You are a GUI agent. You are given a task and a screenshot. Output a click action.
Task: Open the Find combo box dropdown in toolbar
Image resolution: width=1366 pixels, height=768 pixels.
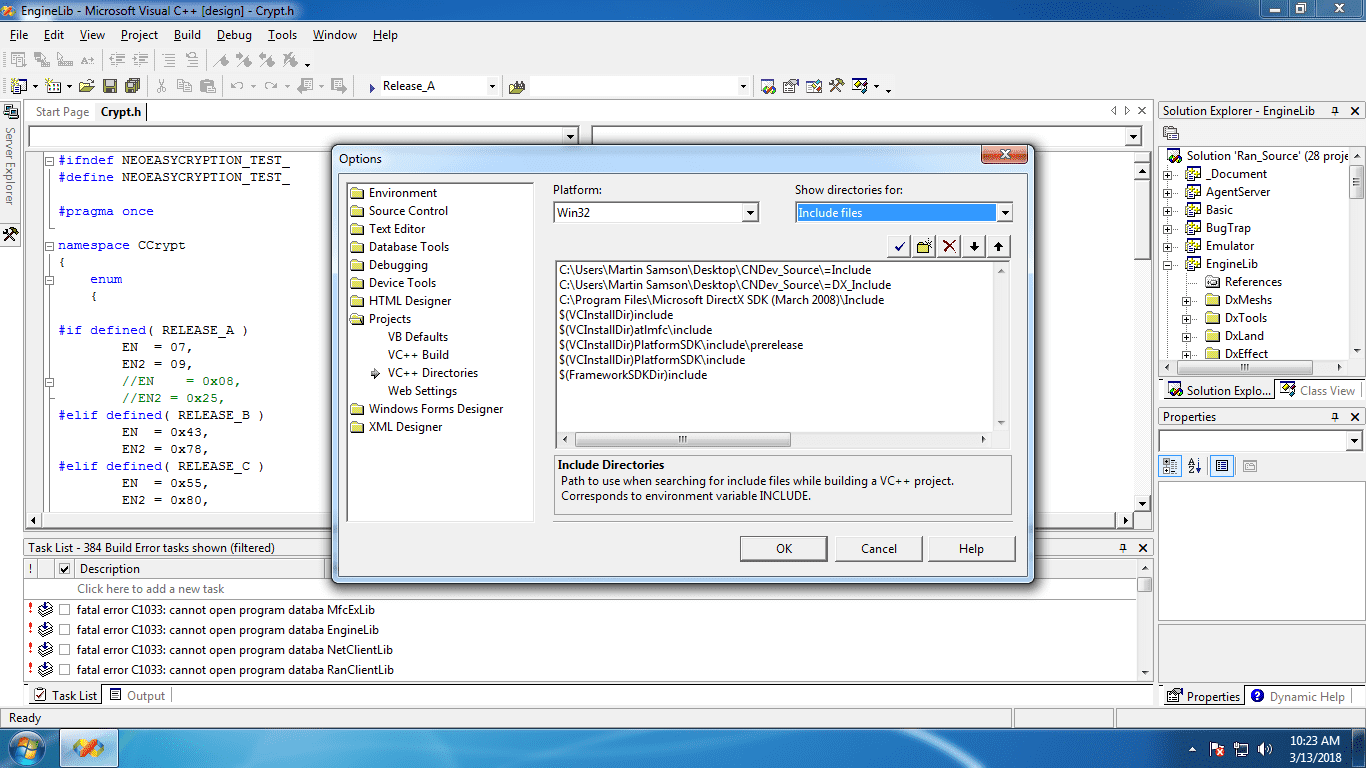point(743,86)
